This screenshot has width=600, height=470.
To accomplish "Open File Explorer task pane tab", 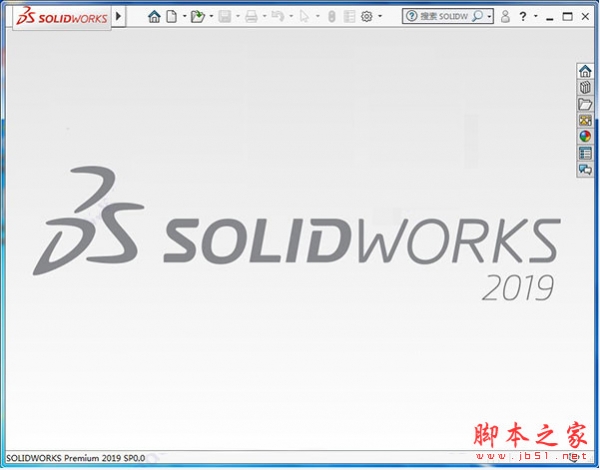I will click(x=585, y=104).
